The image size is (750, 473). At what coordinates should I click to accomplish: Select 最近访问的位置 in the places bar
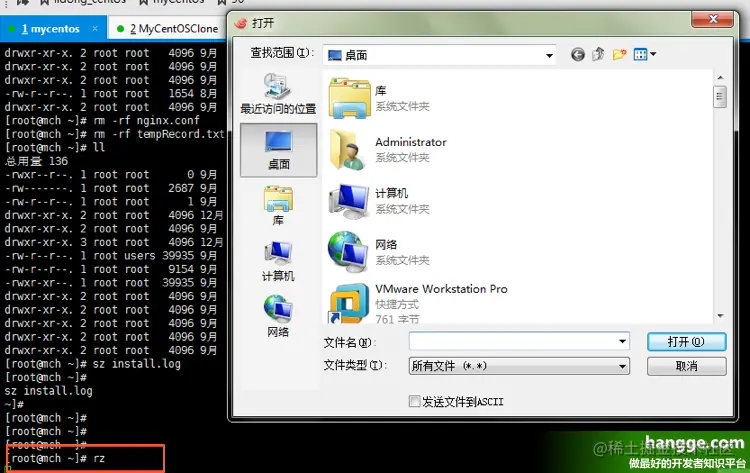[278, 94]
